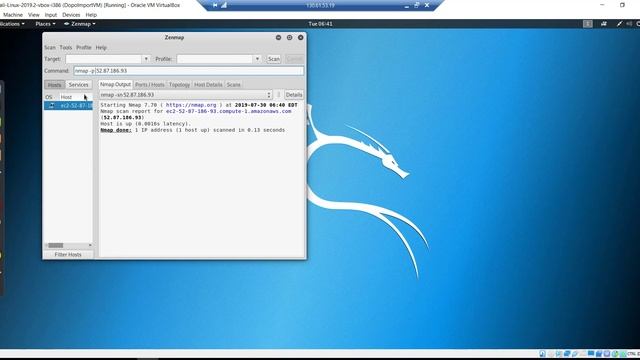Click the VirtualBox network status icon
This screenshot has width=640, height=360.
[x=567, y=353]
